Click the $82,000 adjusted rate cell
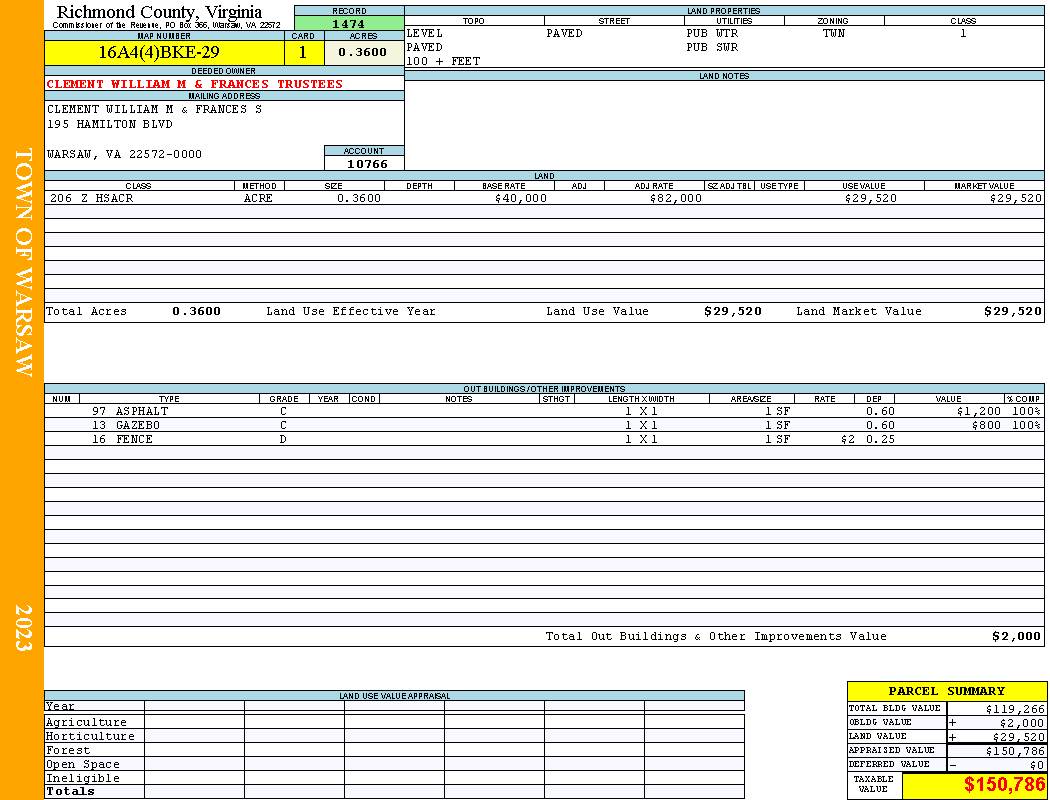1050x800 pixels. click(676, 198)
